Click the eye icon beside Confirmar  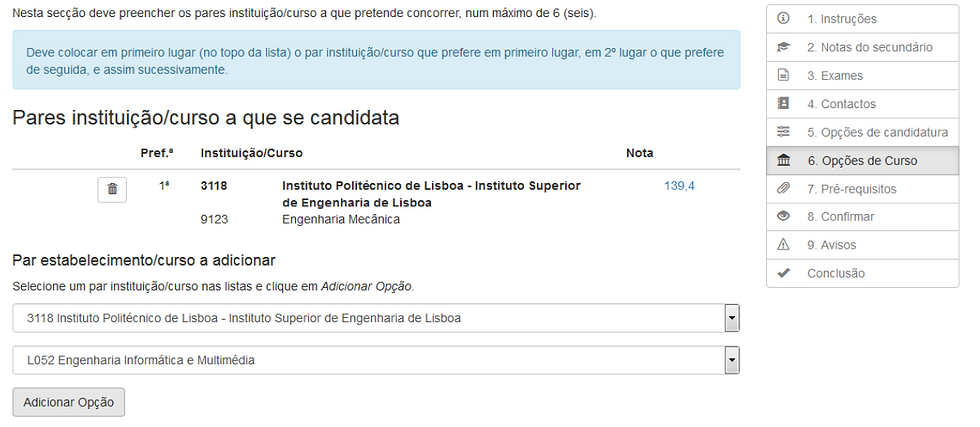[784, 217]
